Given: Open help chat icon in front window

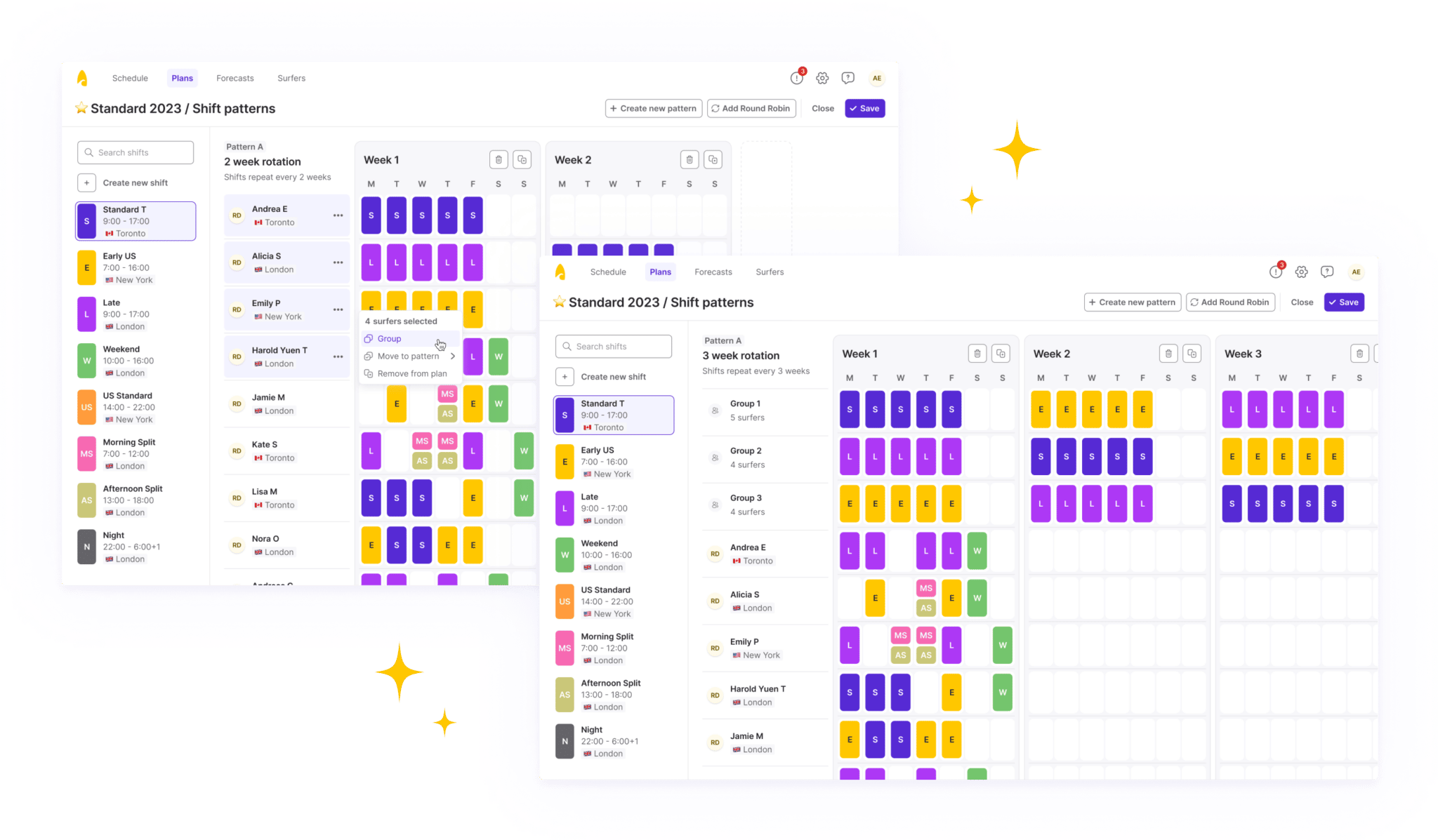Looking at the screenshot, I should (x=1327, y=272).
